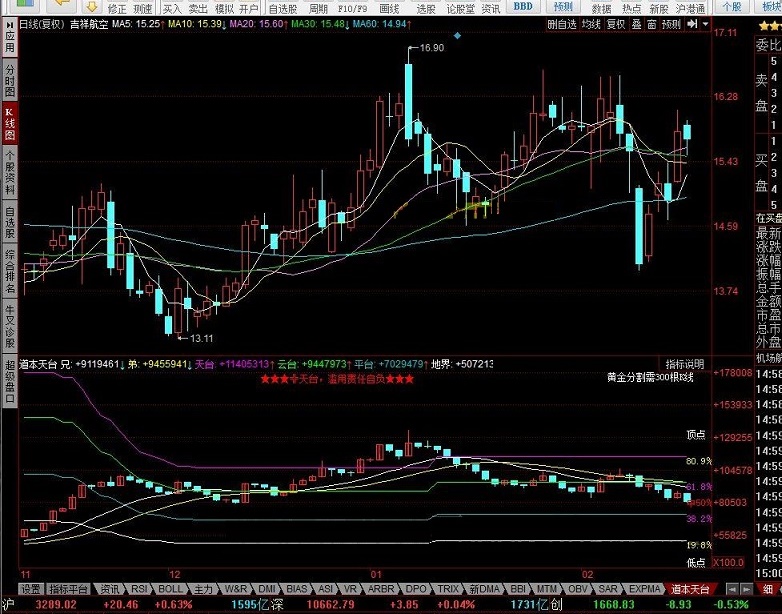Toggle the 窗 multi-window option
This screenshot has width=782, height=614.
[x=651, y=24]
